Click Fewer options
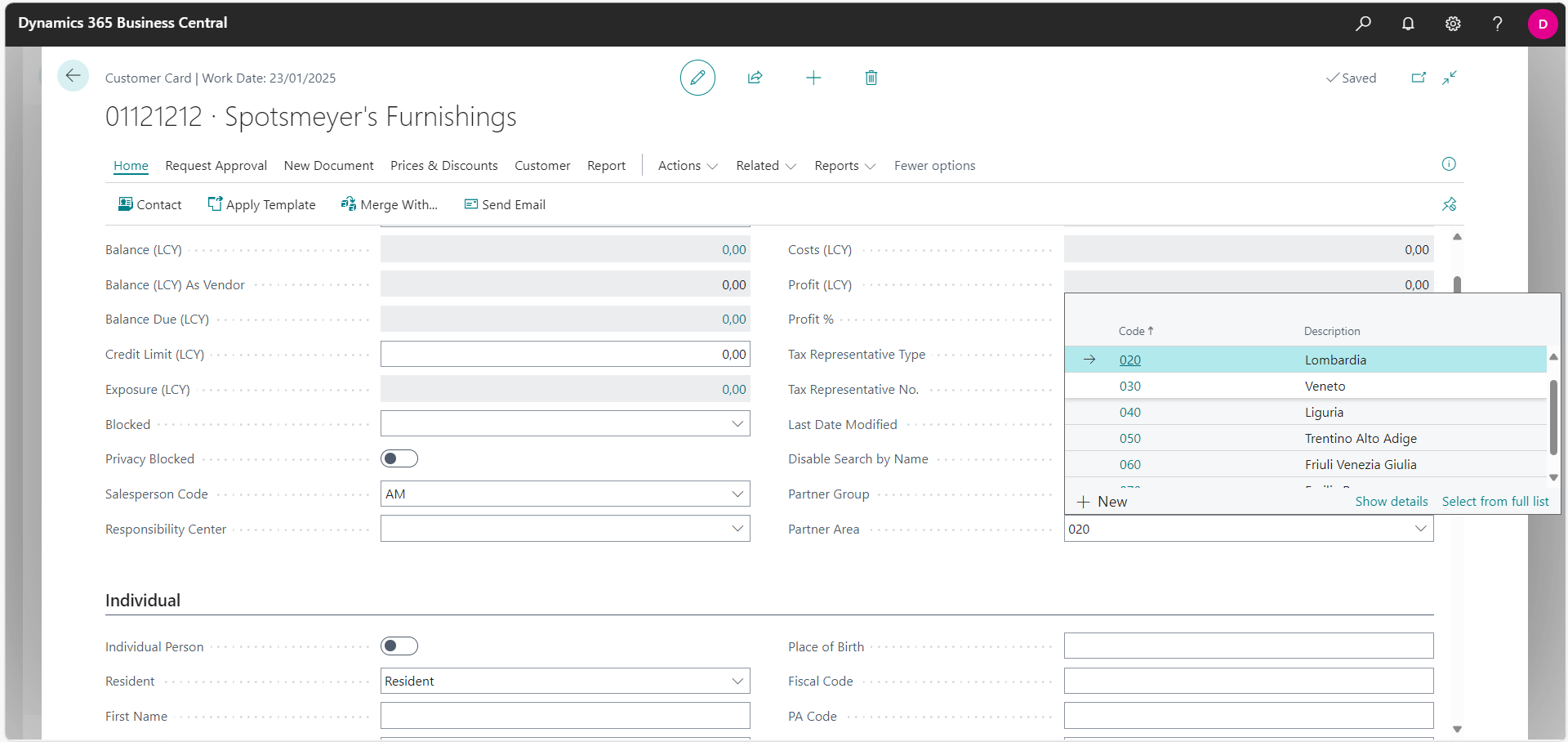 pos(934,165)
